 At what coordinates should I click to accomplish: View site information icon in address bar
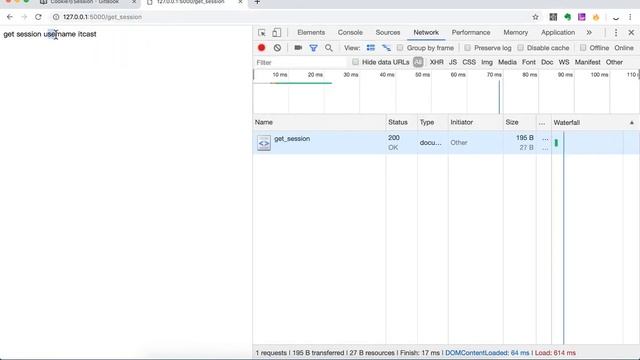(x=56, y=17)
